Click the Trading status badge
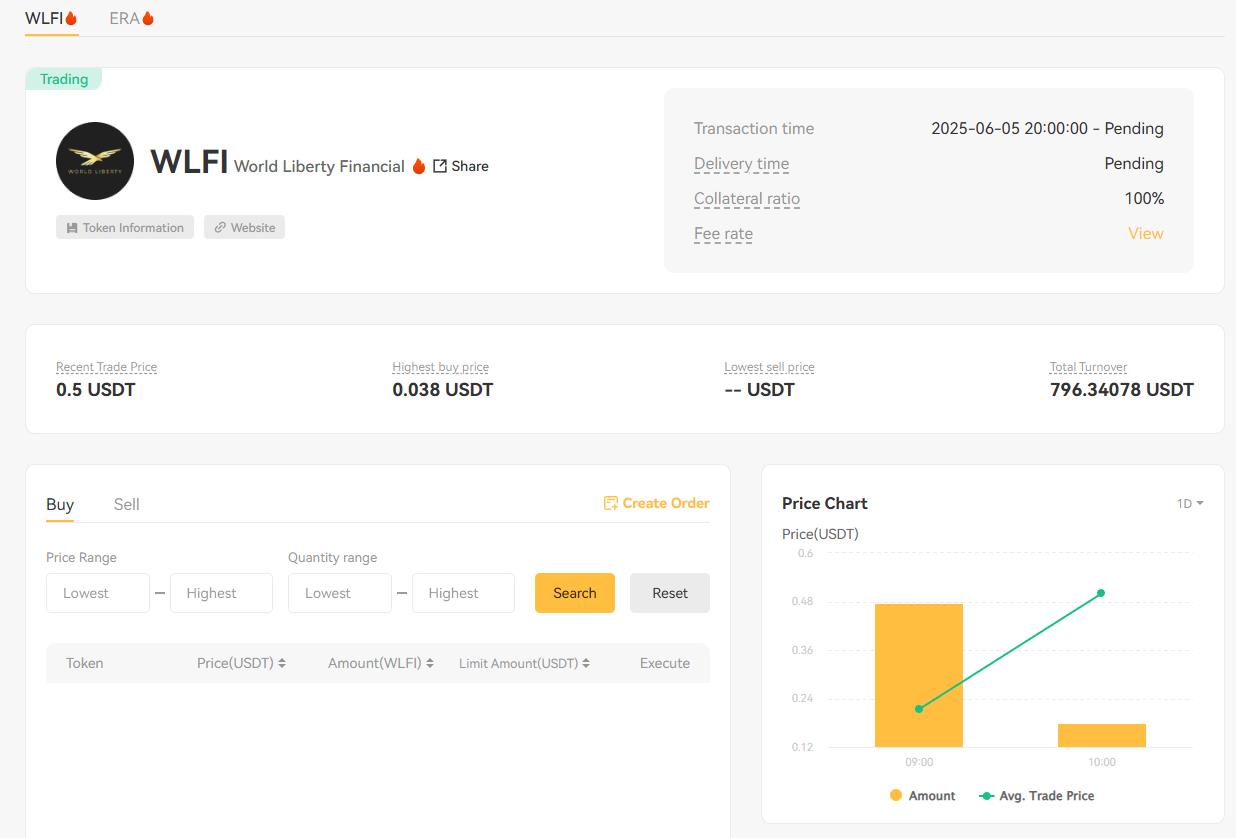 [64, 79]
